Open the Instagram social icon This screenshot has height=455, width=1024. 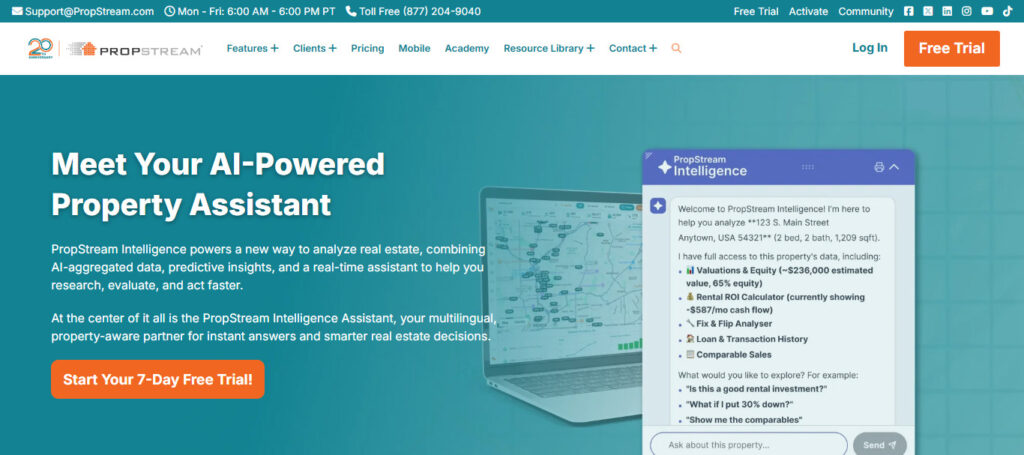(x=967, y=11)
